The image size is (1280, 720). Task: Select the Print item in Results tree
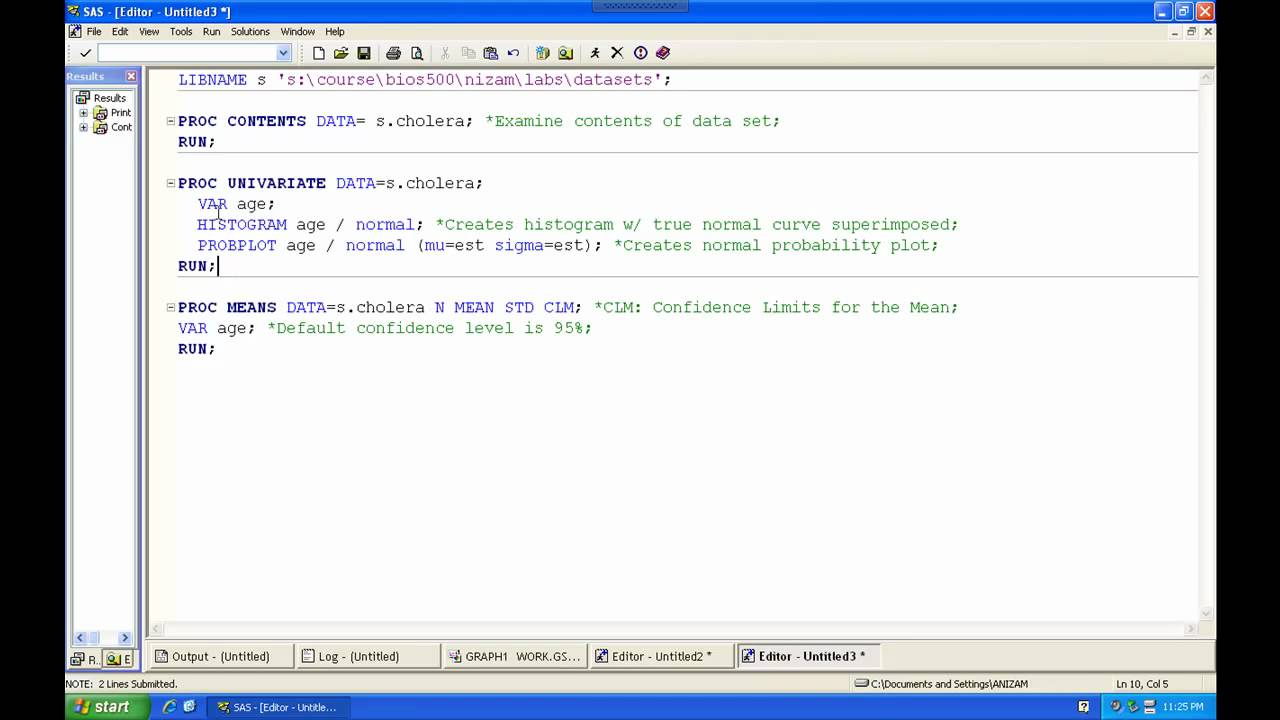pos(121,113)
